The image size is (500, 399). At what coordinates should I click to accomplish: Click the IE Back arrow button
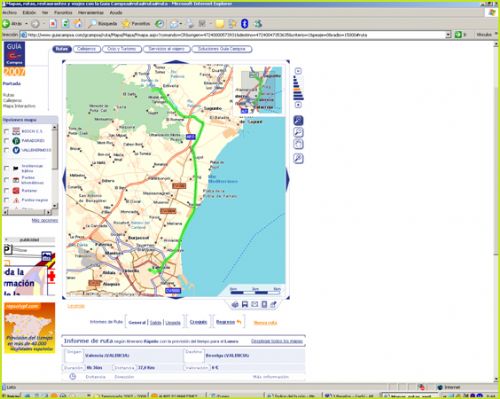(6, 24)
